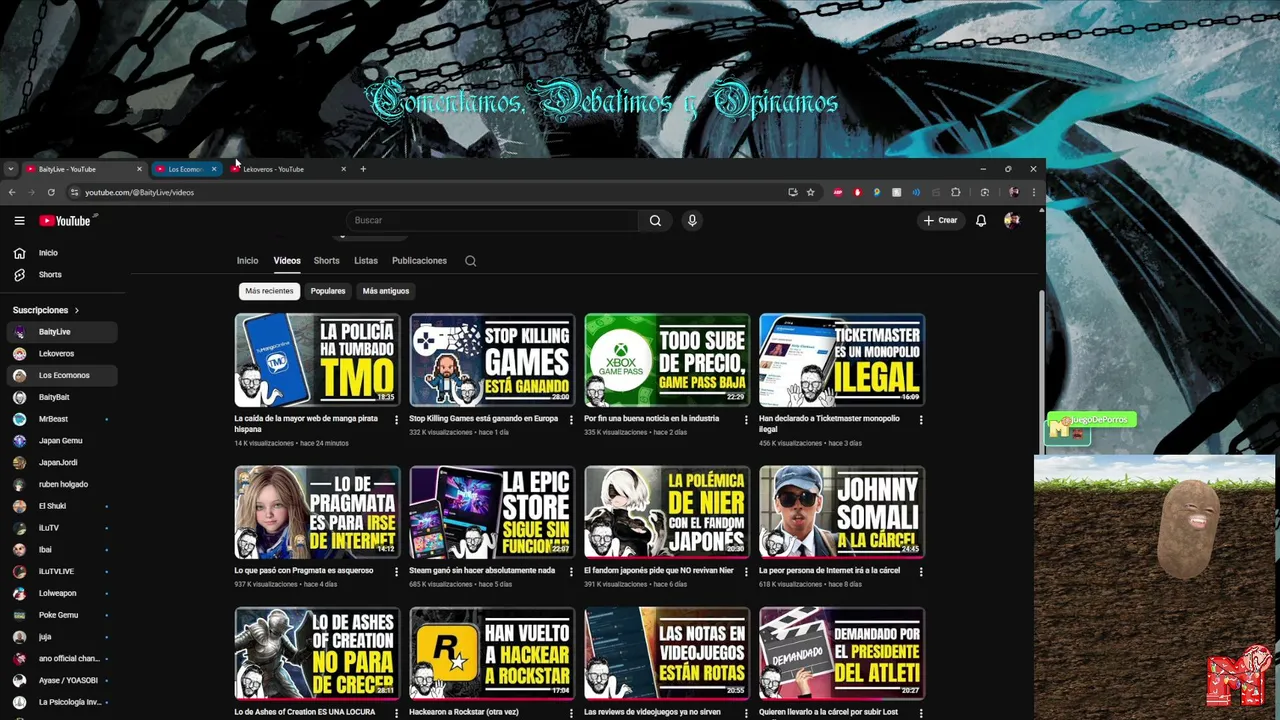Switch to channel Publicaciones tab
The height and width of the screenshot is (720, 1280).
click(419, 261)
